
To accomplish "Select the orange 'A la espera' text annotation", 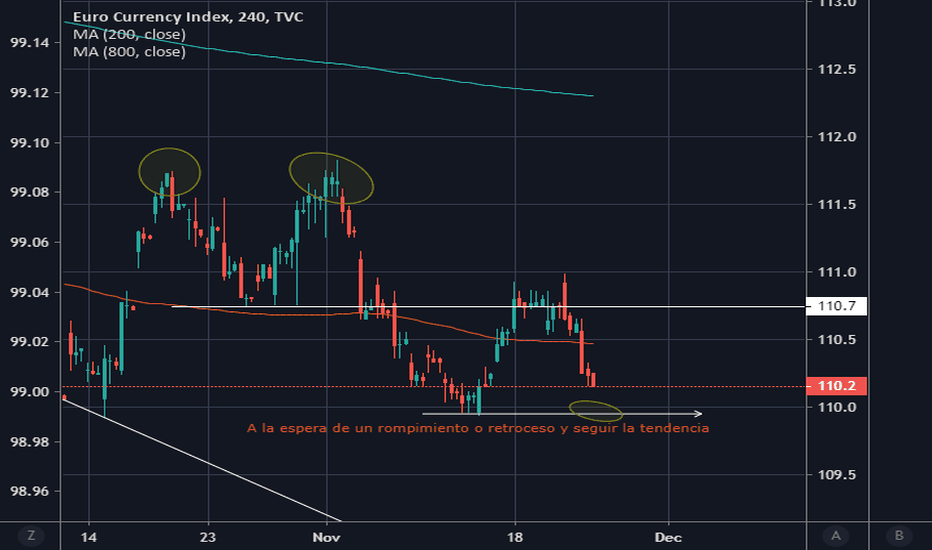I will (478, 428).
